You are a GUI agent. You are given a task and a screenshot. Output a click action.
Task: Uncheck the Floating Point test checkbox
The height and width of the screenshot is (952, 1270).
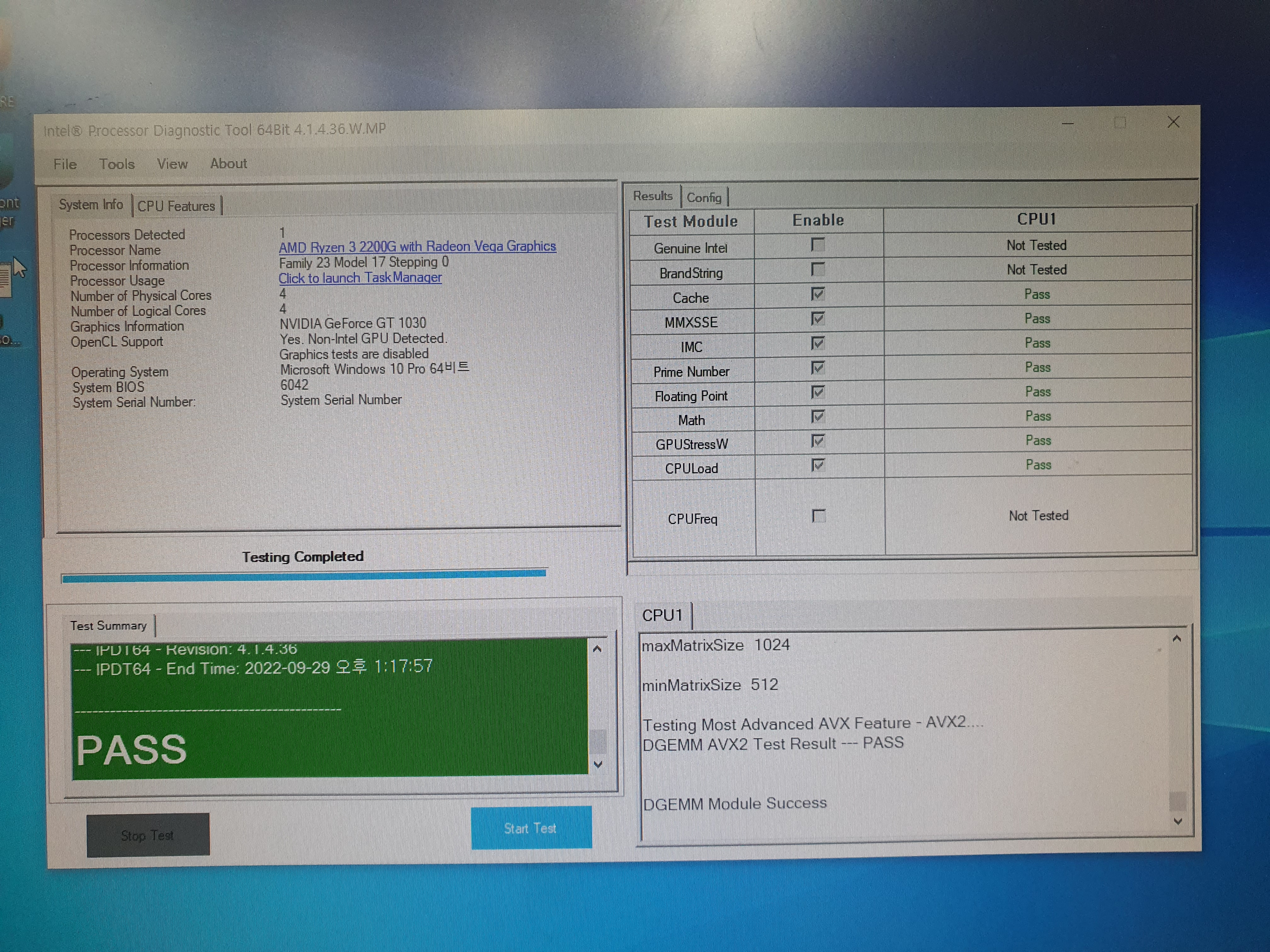coord(818,392)
